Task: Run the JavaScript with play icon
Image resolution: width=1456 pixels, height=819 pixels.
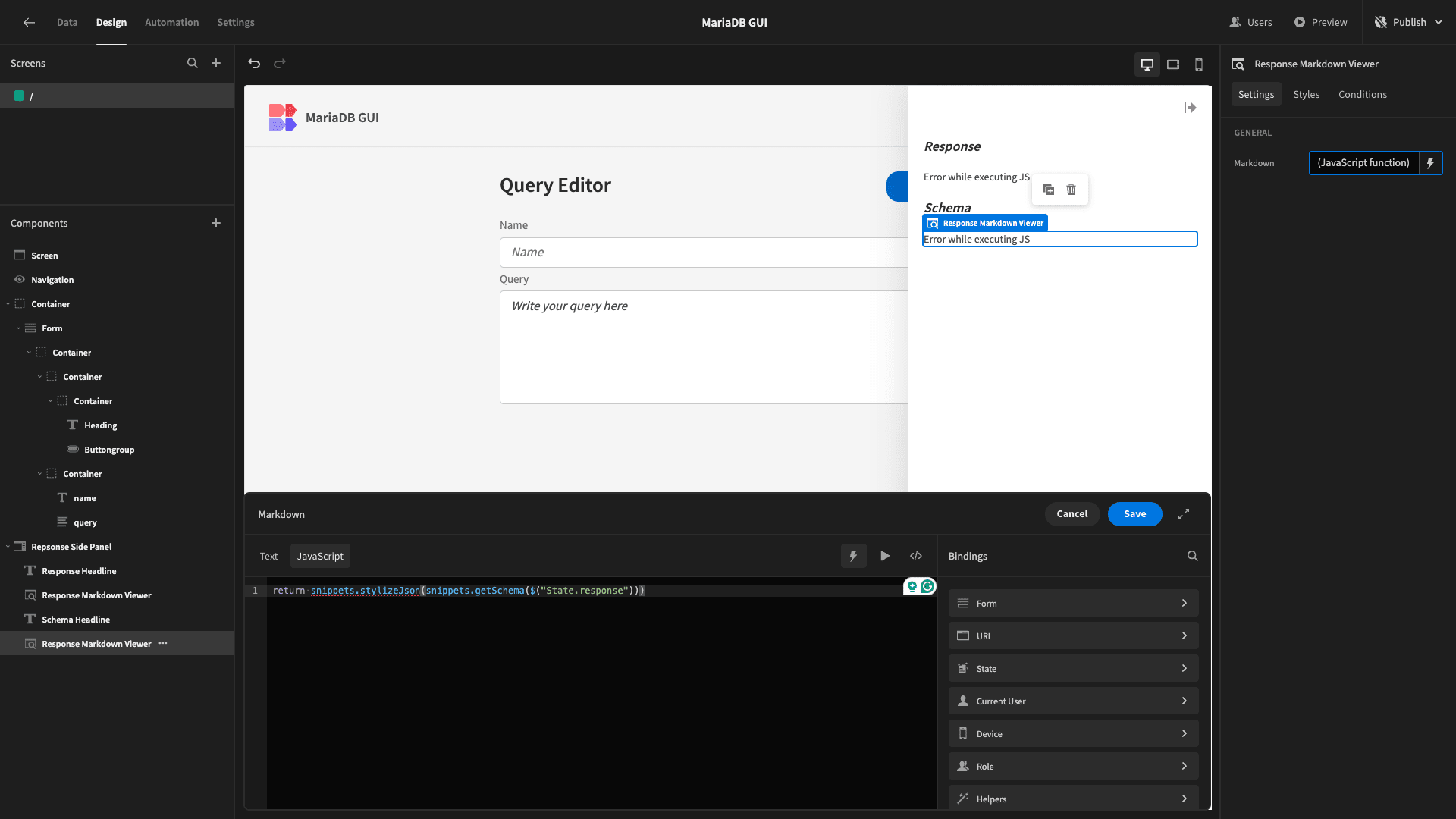Action: coord(885,556)
